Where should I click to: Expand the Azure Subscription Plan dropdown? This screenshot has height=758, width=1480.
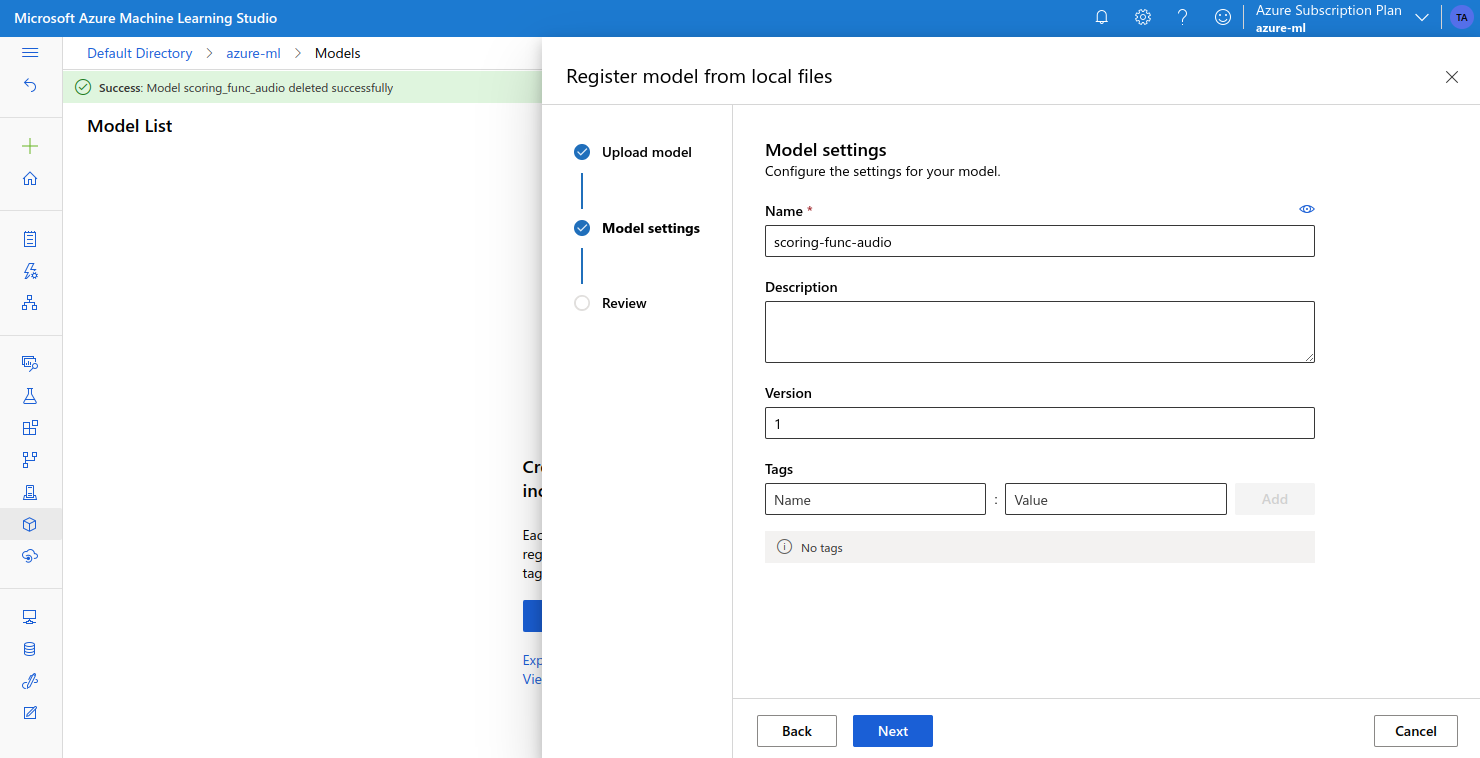(1421, 18)
